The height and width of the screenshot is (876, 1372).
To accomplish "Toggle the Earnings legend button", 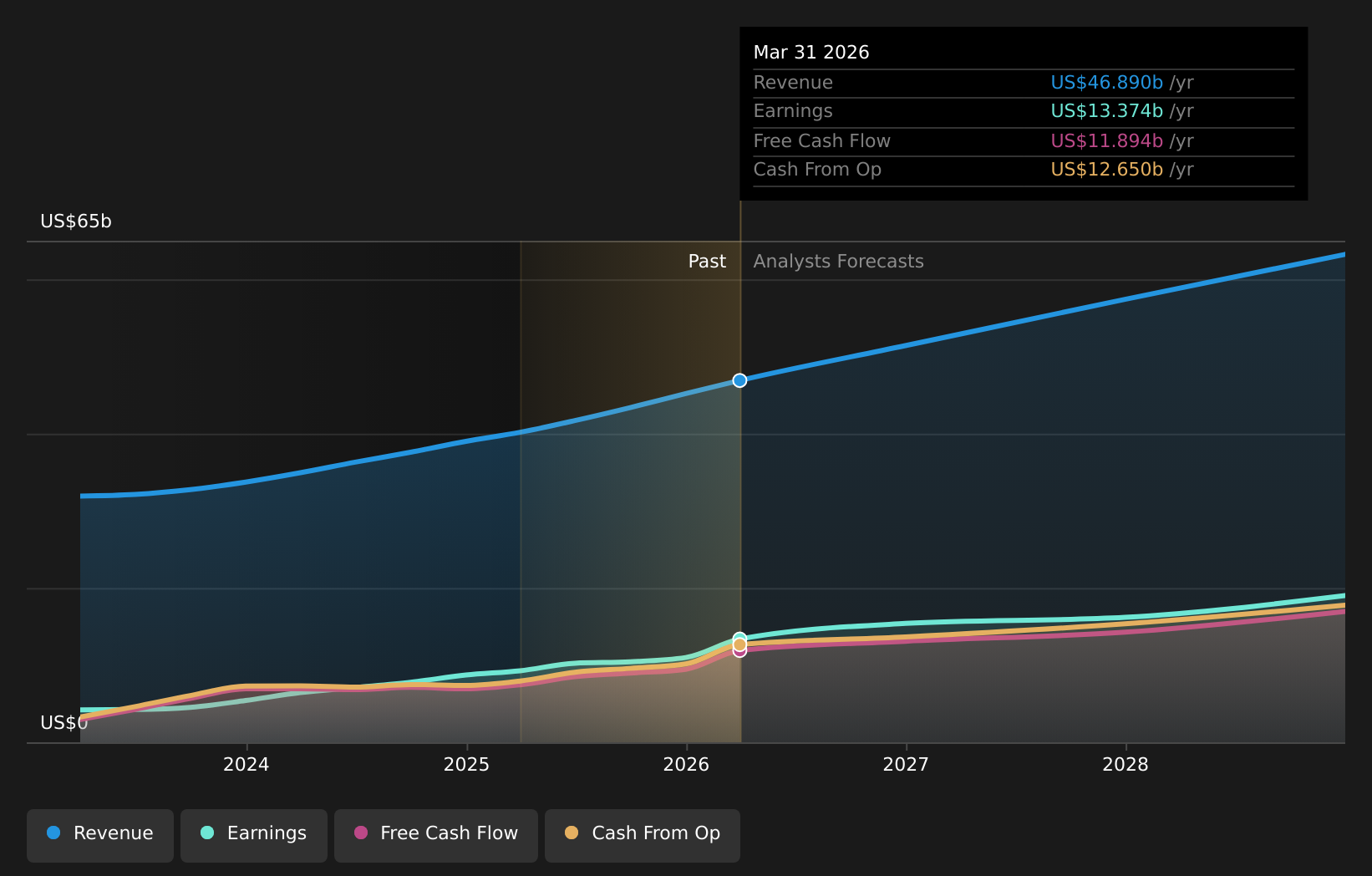I will tap(254, 835).
